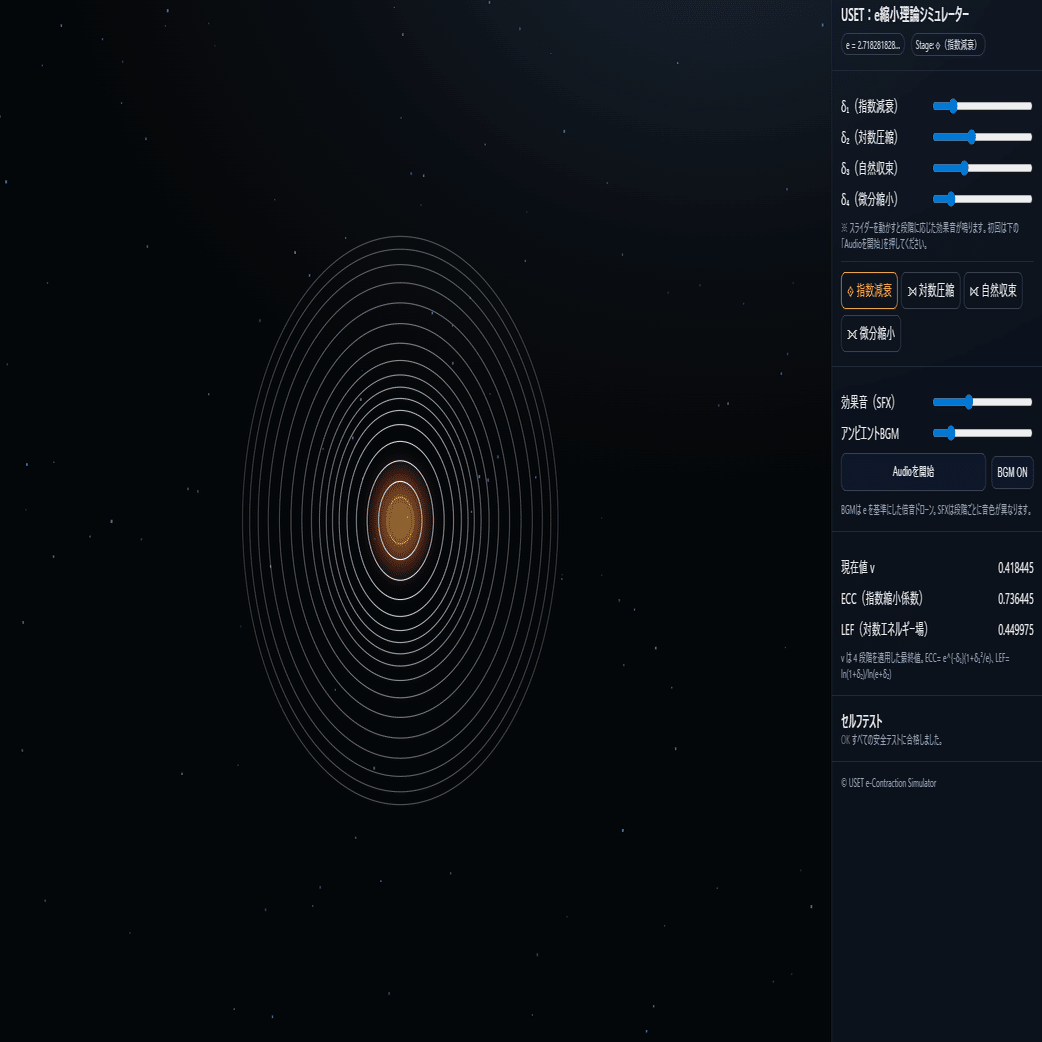Screen dimensions: 1042x1042
Task: Click the ECC (指数縮小係数) label
Action: [881, 598]
